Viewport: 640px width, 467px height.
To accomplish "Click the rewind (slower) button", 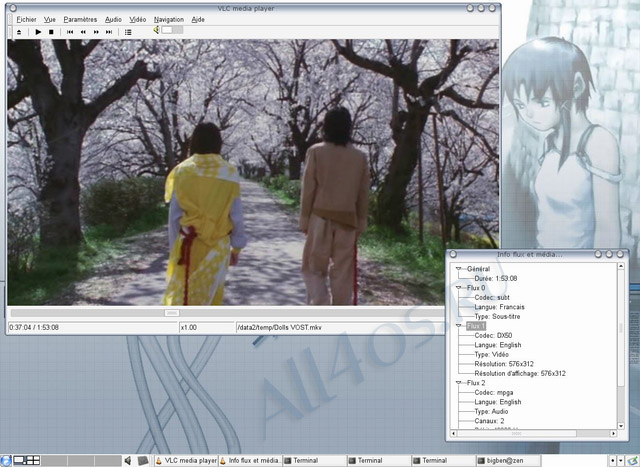I will (x=83, y=32).
